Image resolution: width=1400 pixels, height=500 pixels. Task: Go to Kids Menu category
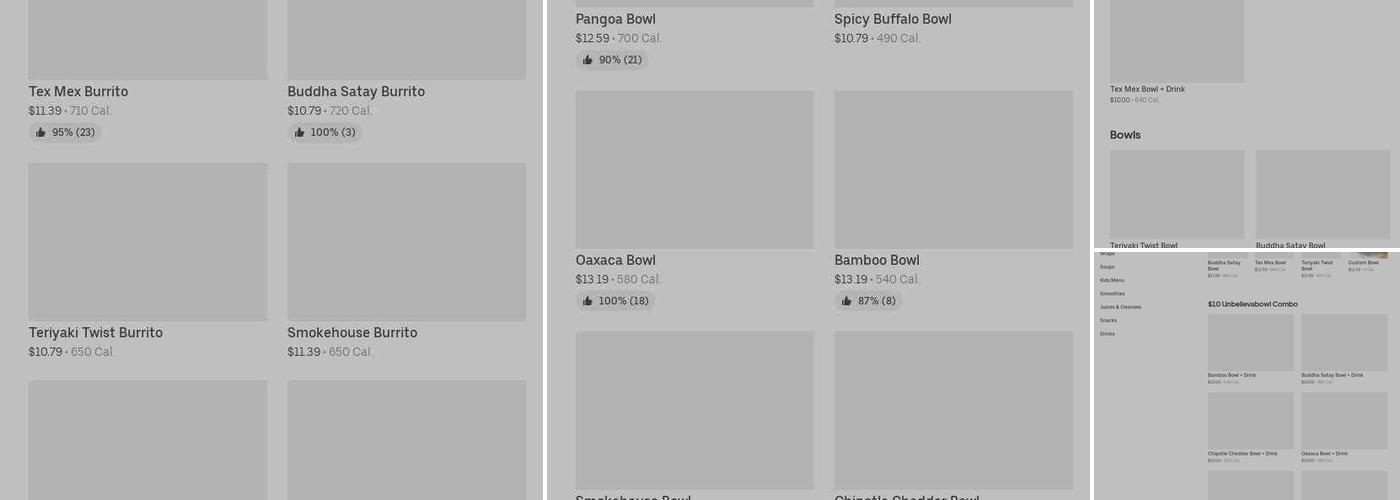(x=1112, y=280)
